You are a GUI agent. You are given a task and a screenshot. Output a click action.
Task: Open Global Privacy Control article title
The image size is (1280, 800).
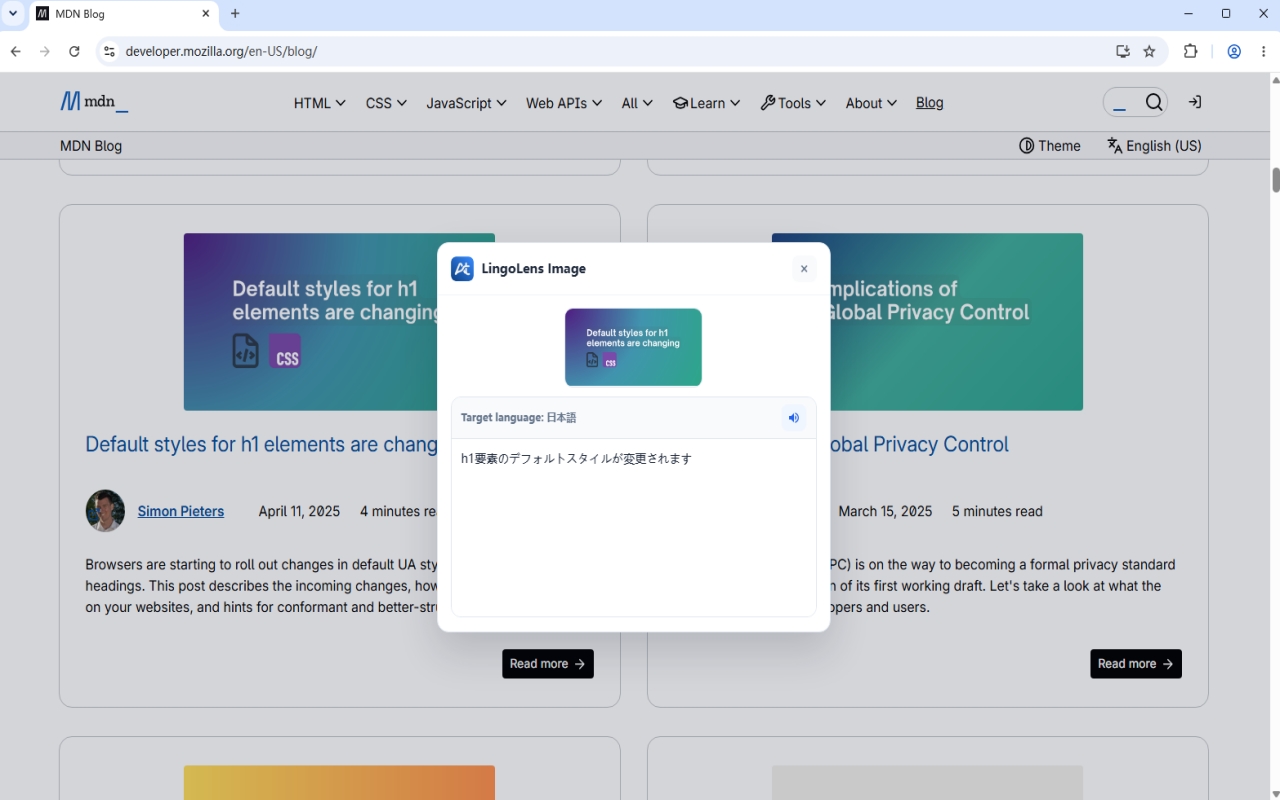pyautogui.click(x=919, y=444)
